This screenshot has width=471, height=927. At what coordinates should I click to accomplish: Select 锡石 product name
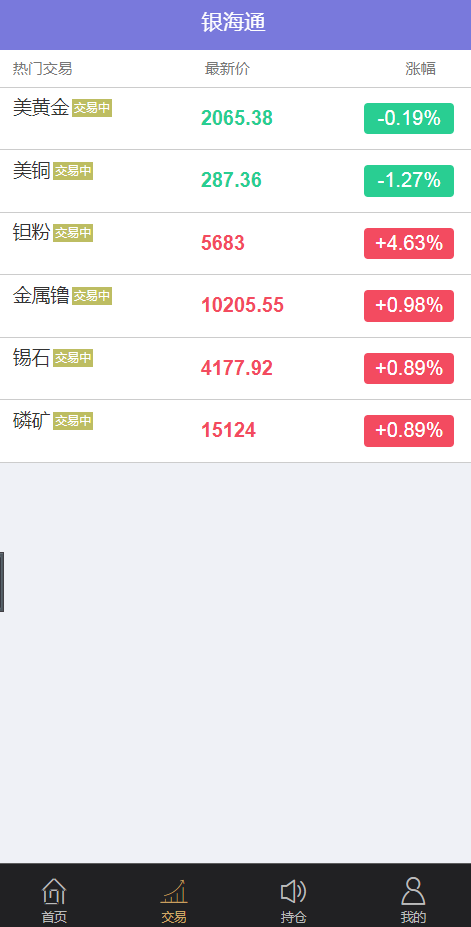(32, 358)
